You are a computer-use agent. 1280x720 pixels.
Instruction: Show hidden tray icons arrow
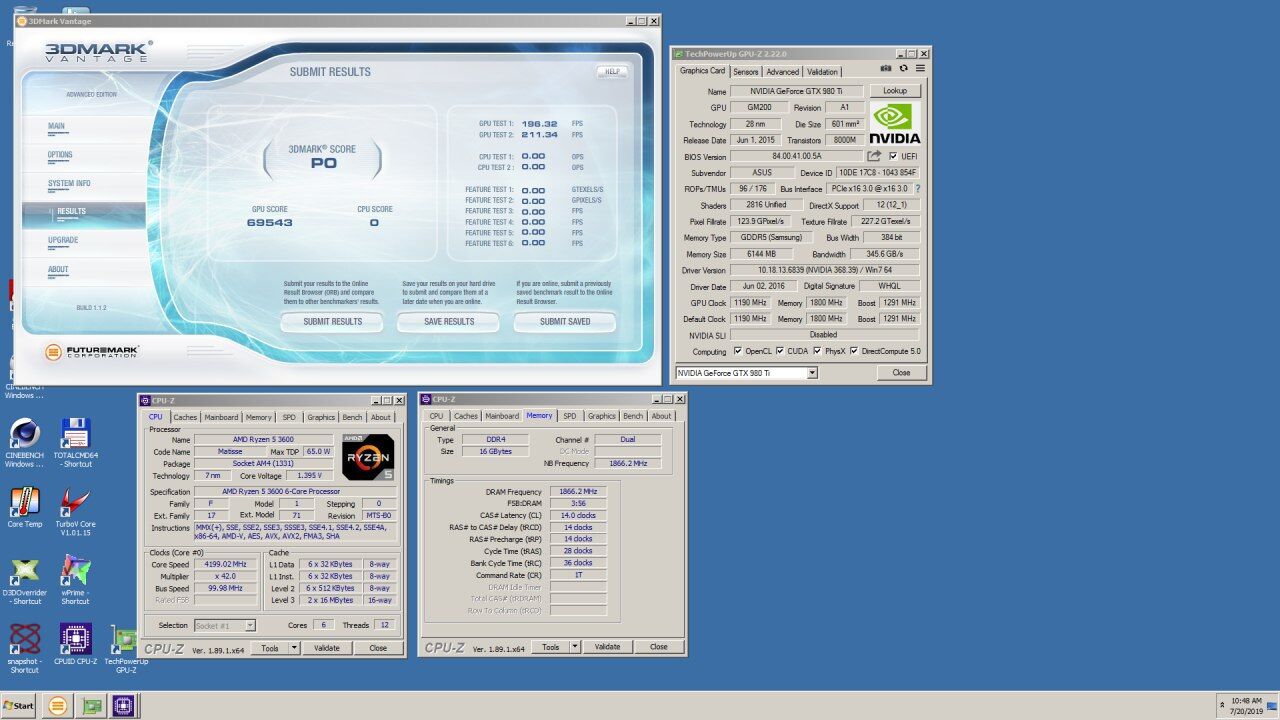click(1224, 706)
